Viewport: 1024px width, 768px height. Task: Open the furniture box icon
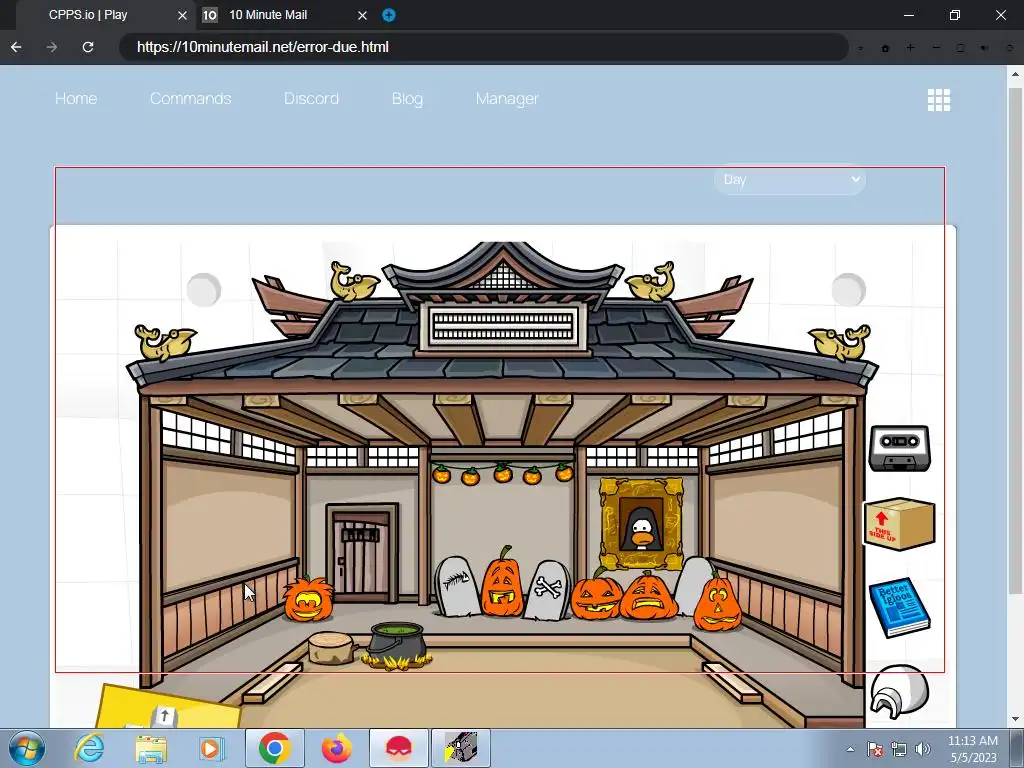[899, 524]
